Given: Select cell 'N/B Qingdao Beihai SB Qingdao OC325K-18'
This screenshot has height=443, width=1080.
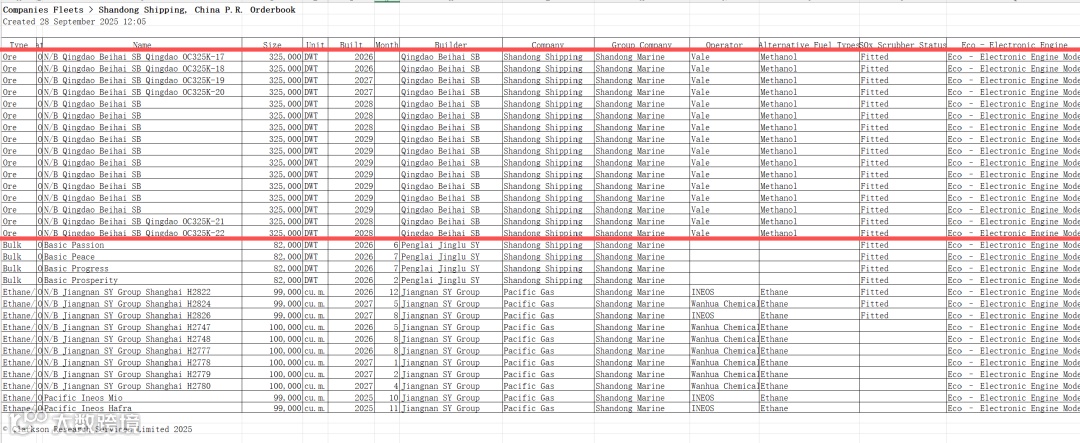Looking at the screenshot, I should click(142, 68).
